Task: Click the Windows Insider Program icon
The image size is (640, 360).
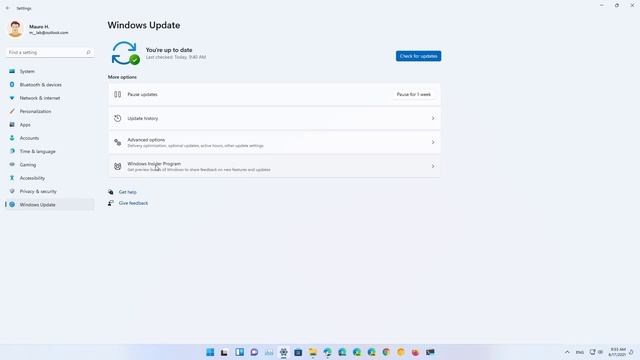Action: pyautogui.click(x=118, y=166)
